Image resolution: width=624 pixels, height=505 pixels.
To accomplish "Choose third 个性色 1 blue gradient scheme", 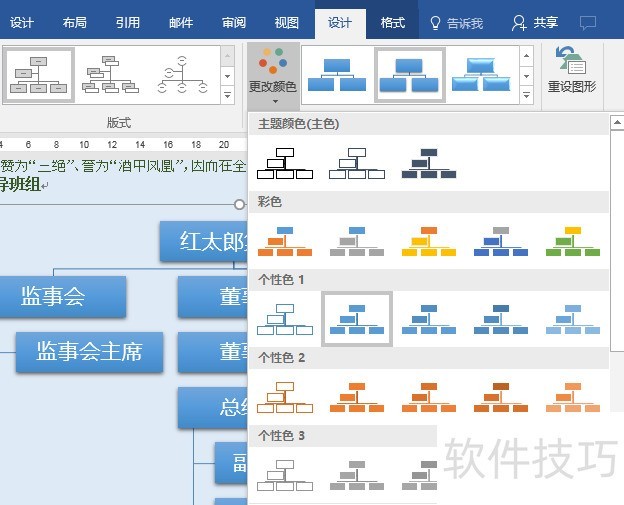I will pos(429,320).
